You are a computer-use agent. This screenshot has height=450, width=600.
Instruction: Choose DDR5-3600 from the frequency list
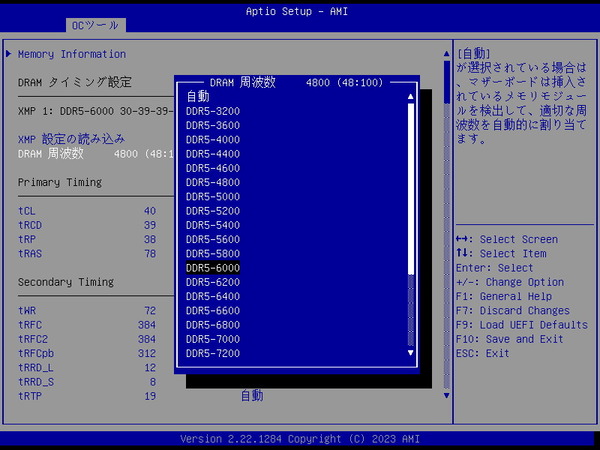pyautogui.click(x=213, y=125)
